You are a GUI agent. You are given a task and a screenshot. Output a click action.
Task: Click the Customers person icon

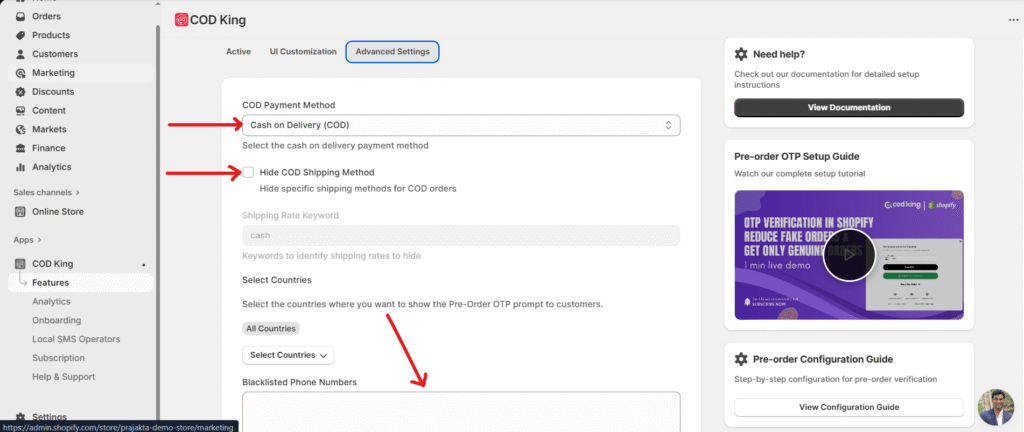[22, 54]
